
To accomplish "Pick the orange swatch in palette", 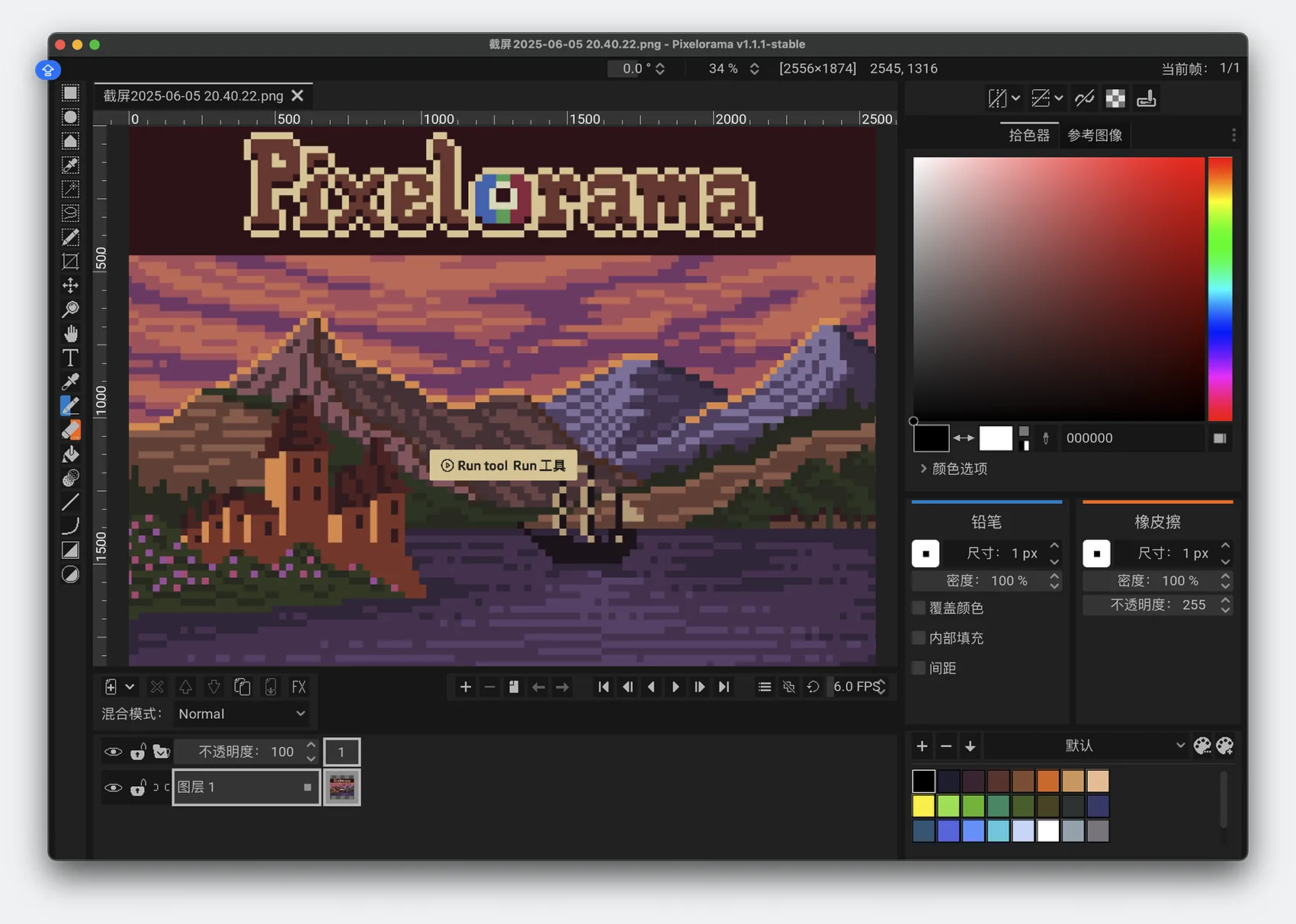I will (x=1048, y=781).
